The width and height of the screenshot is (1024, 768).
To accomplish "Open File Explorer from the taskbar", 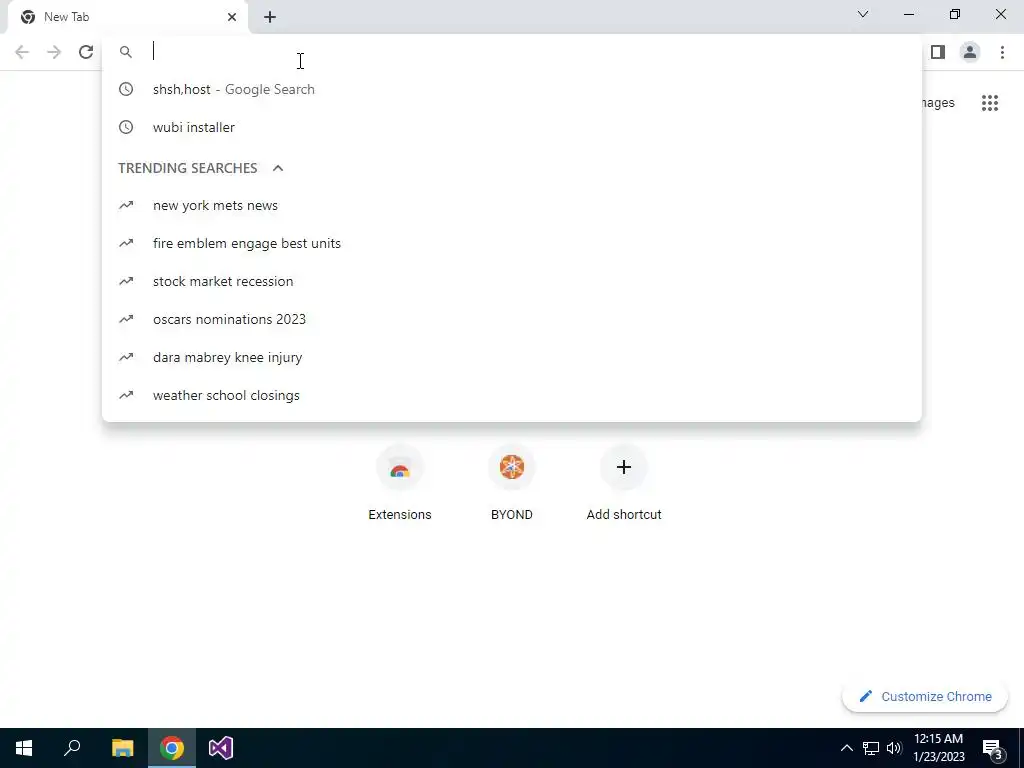I will (122, 748).
